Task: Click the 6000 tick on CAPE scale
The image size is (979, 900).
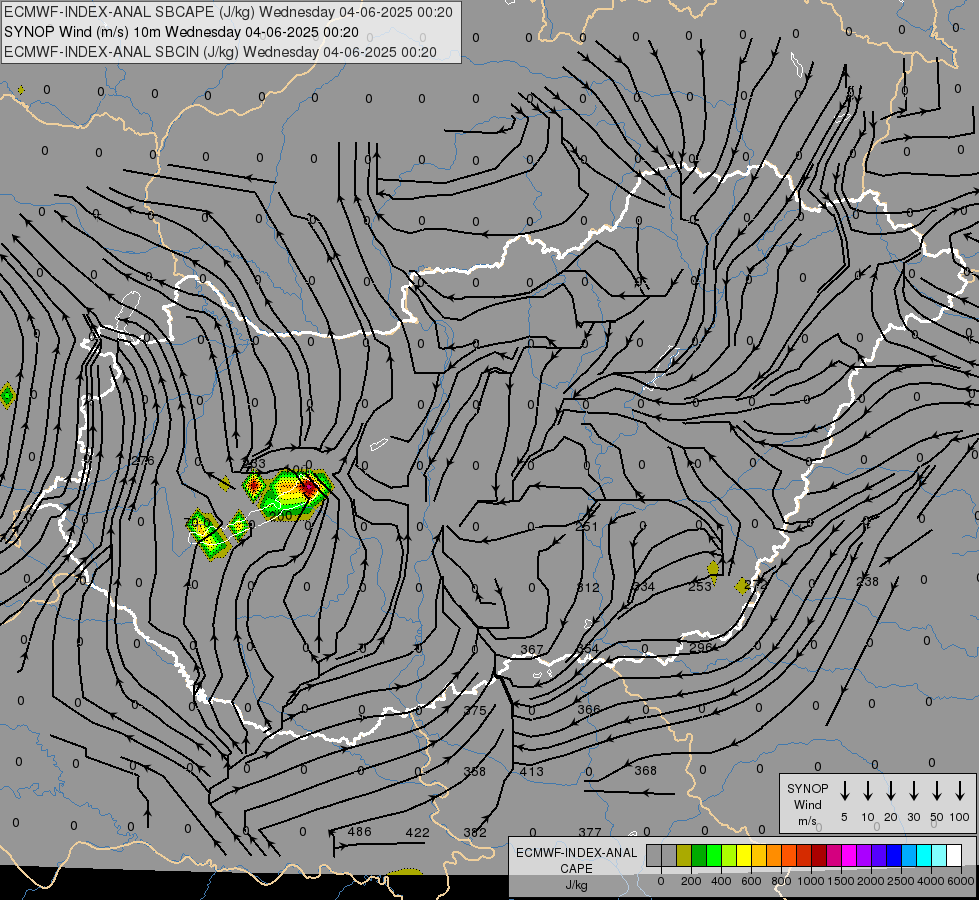Action: click(962, 881)
